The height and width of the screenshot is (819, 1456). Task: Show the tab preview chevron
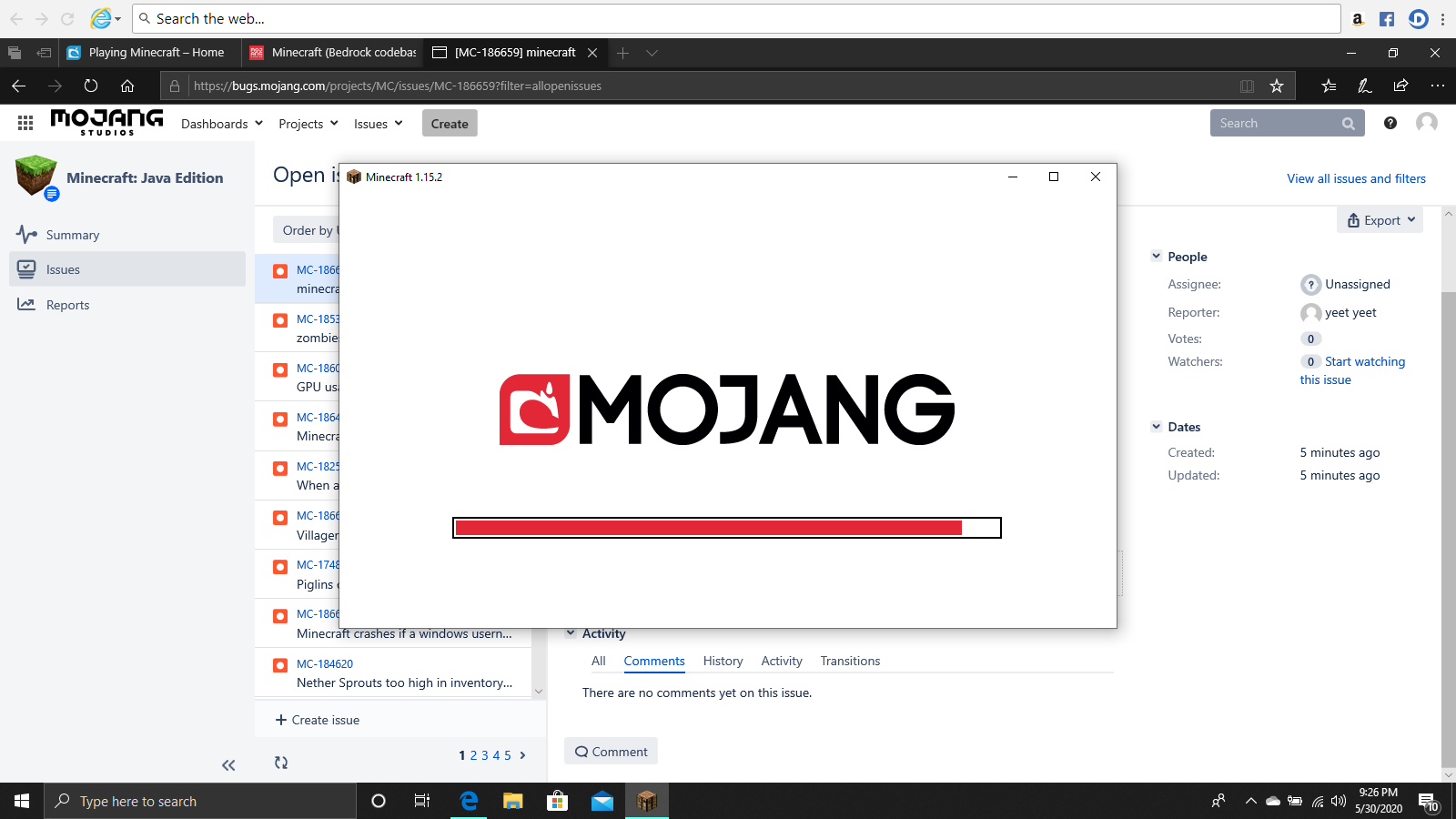tap(652, 53)
